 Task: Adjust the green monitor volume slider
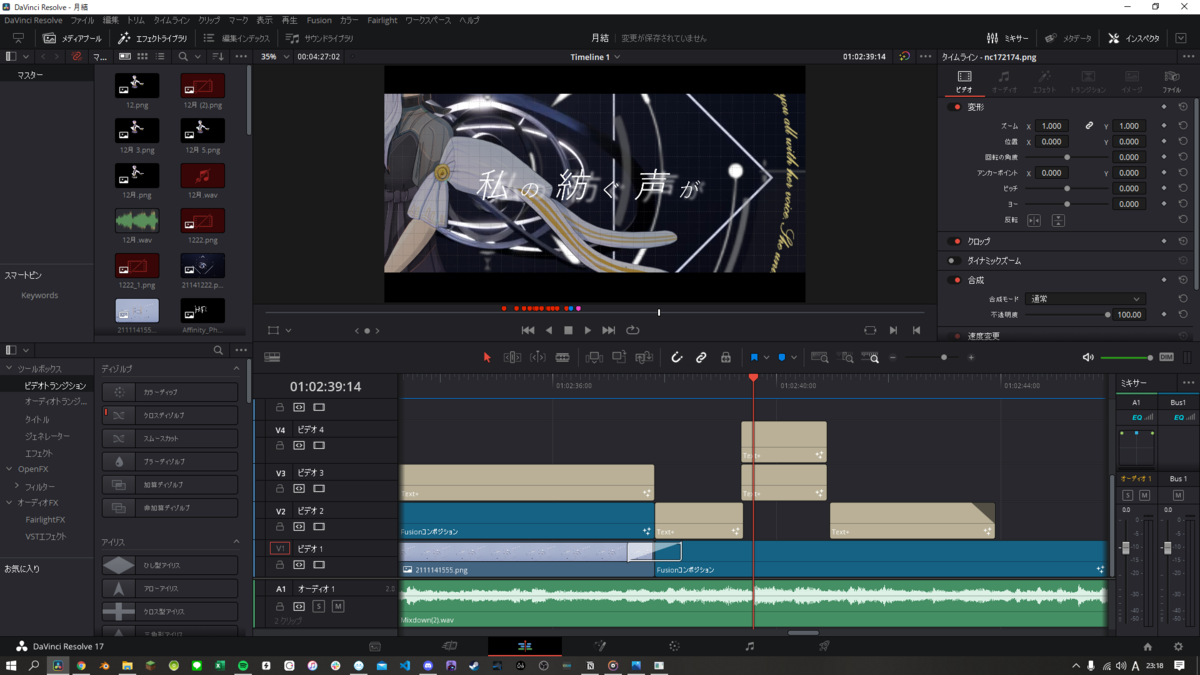tap(1126, 357)
